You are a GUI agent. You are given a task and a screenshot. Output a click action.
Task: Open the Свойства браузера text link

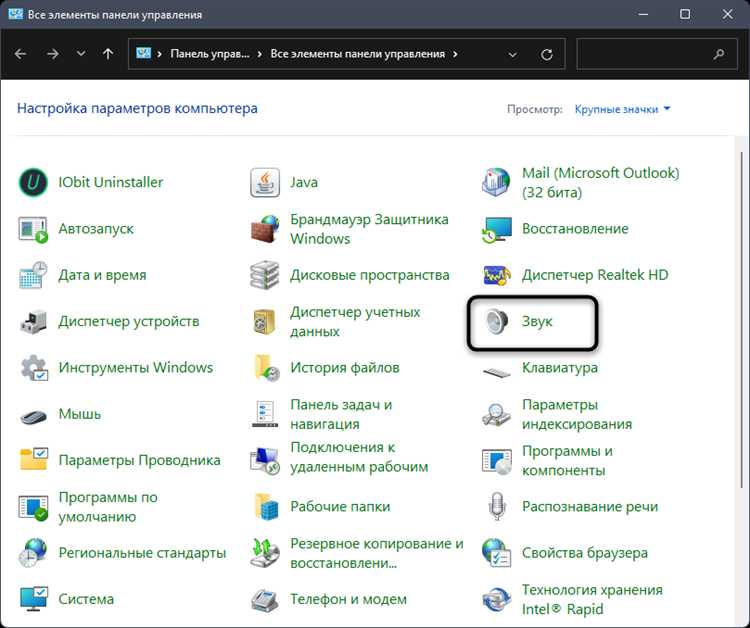[585, 553]
